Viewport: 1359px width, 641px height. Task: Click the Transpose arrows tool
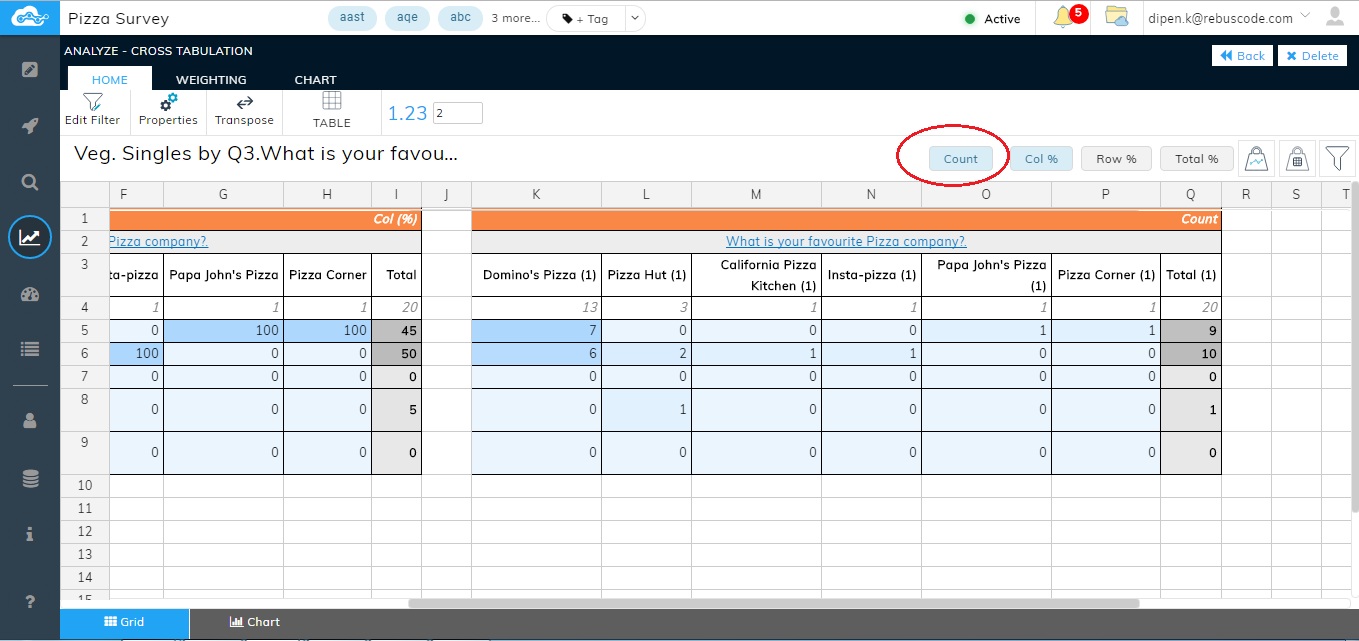click(x=244, y=110)
